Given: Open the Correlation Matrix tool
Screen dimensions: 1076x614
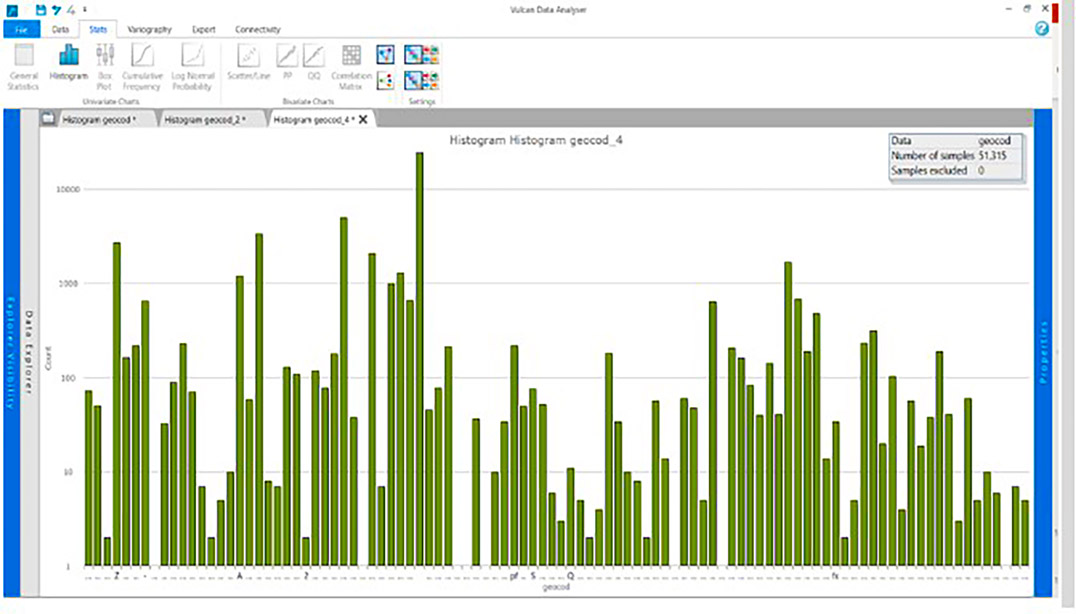Looking at the screenshot, I should pos(351,62).
